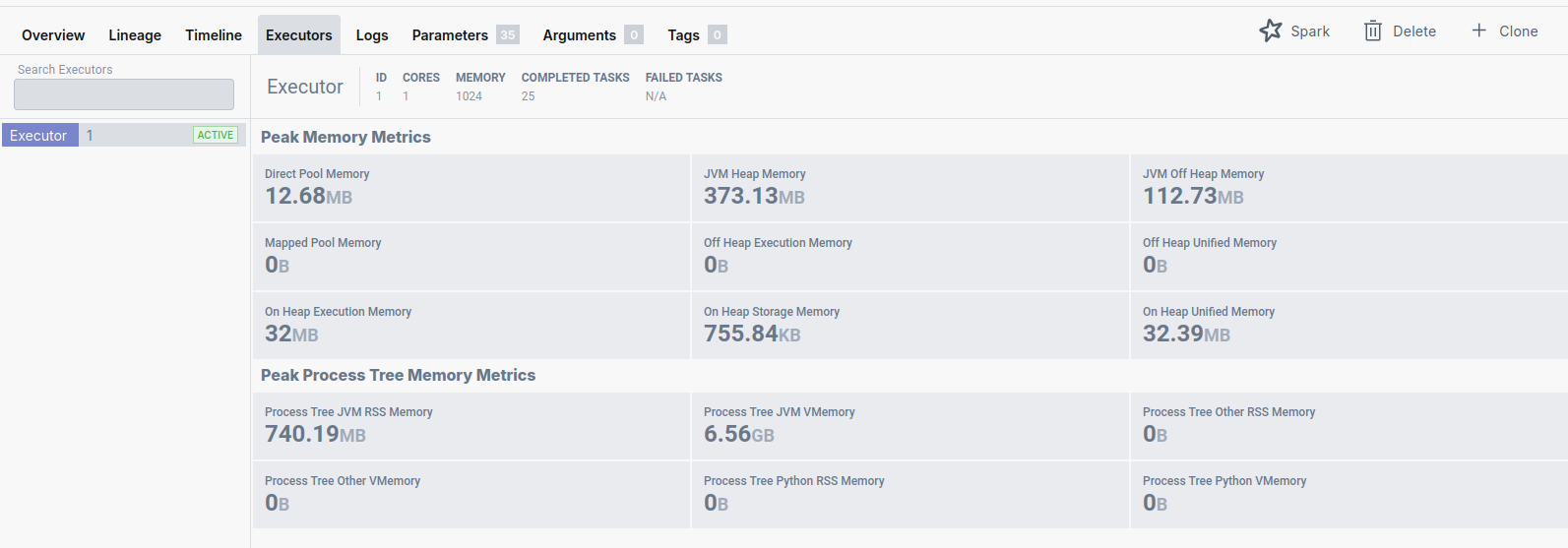Click the Delete trash can icon
The image size is (1568, 548).
[x=1373, y=31]
